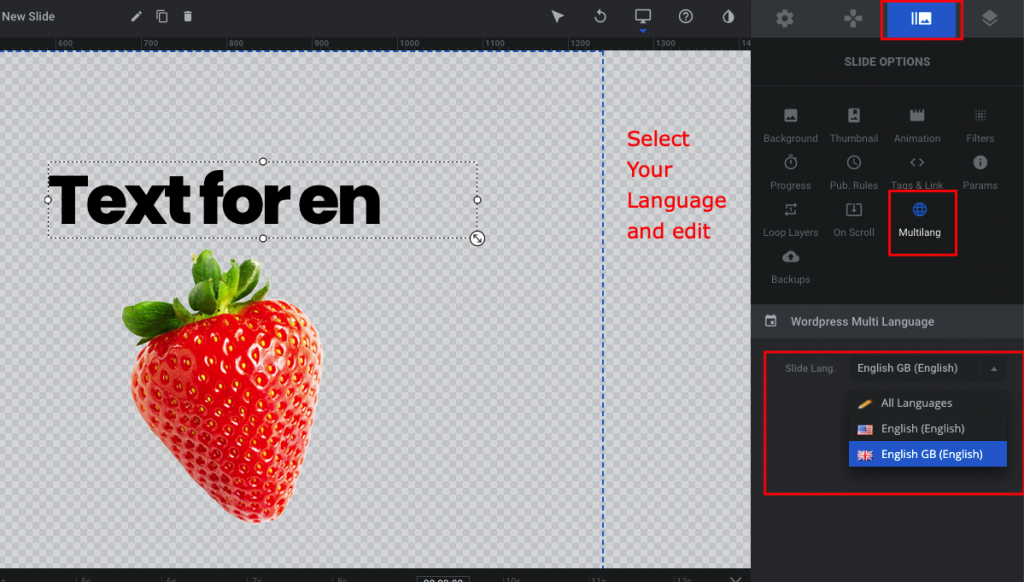This screenshot has width=1024, height=582.
Task: Switch to the Slide Options tab
Action: pos(920,17)
